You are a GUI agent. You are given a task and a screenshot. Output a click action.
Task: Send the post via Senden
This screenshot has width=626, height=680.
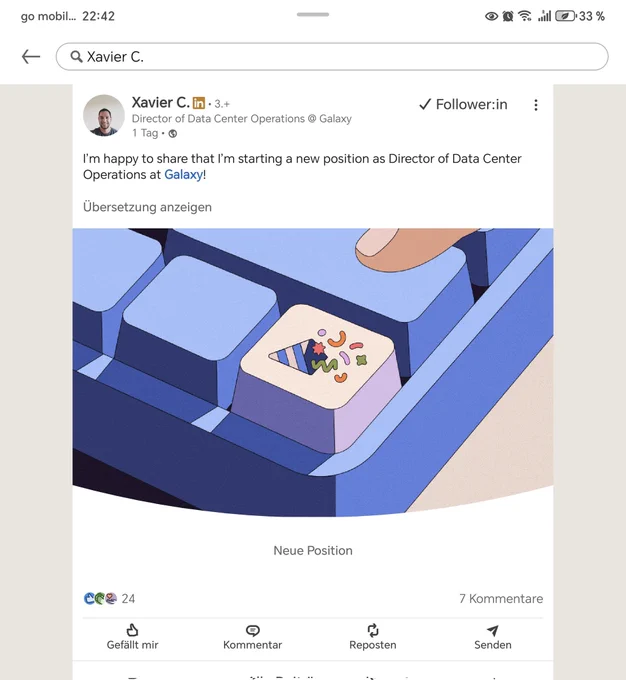click(x=492, y=637)
